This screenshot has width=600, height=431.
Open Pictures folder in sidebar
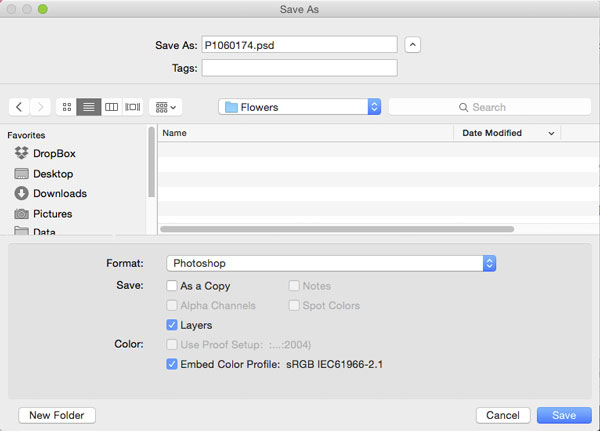pyautogui.click(x=52, y=214)
